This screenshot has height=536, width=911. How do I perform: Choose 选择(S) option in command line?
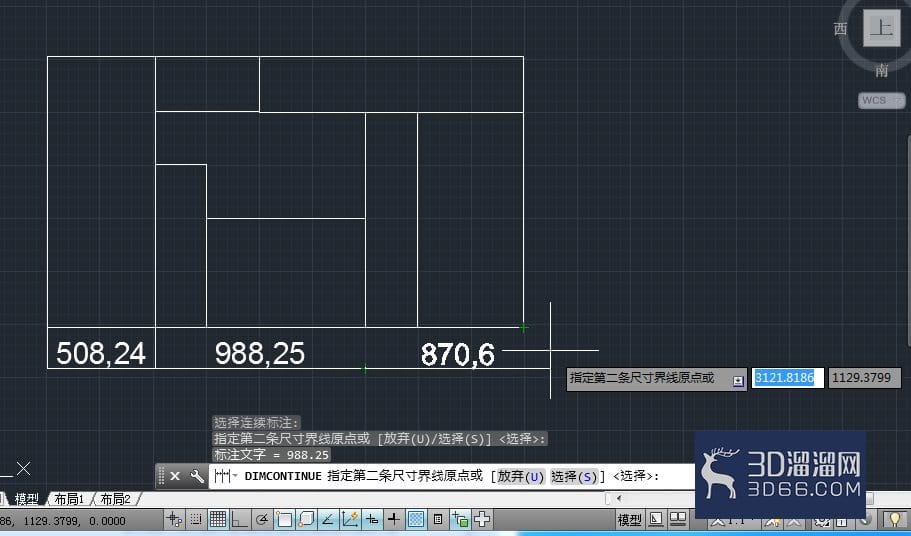tap(573, 477)
